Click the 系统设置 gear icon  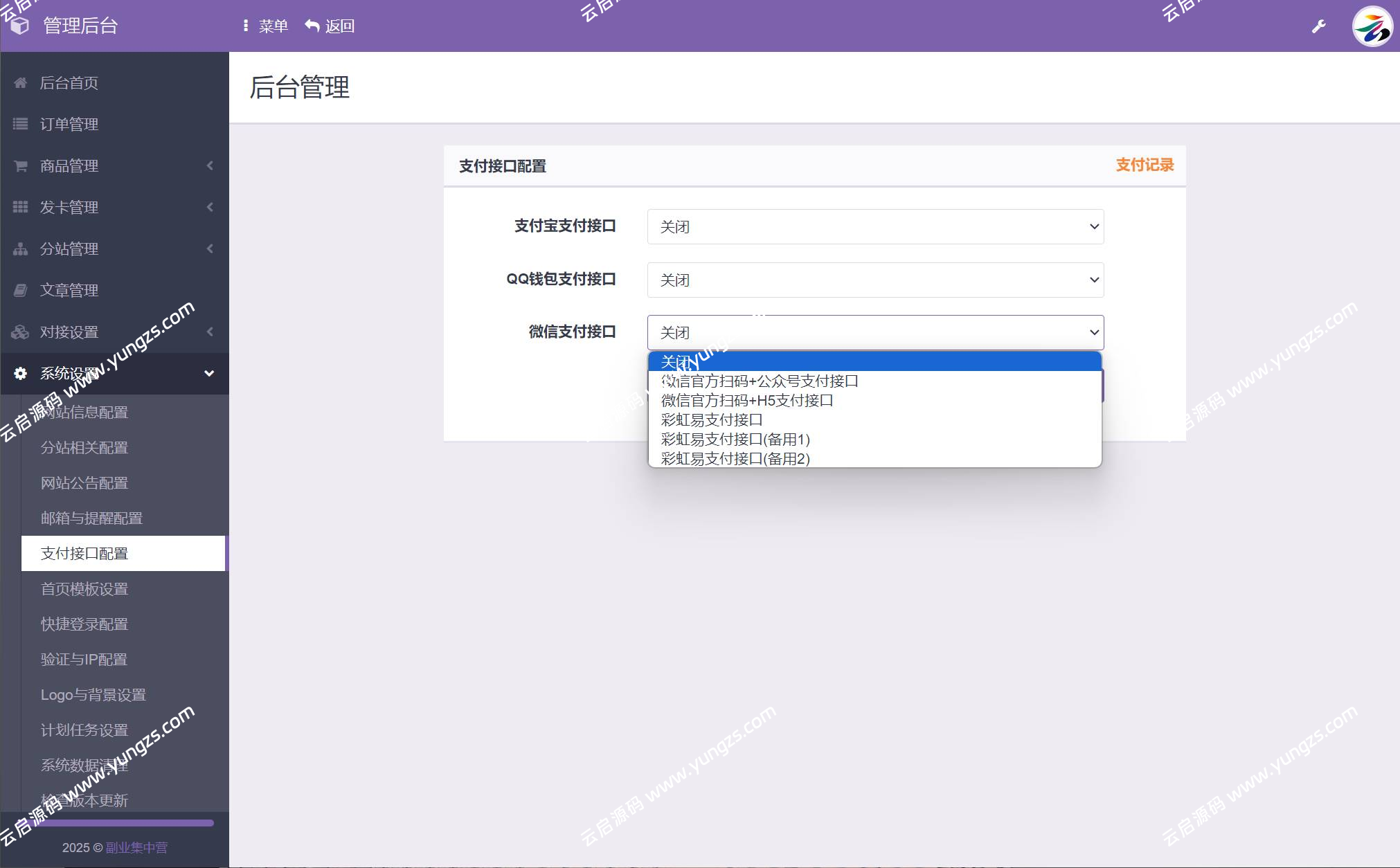[x=20, y=373]
